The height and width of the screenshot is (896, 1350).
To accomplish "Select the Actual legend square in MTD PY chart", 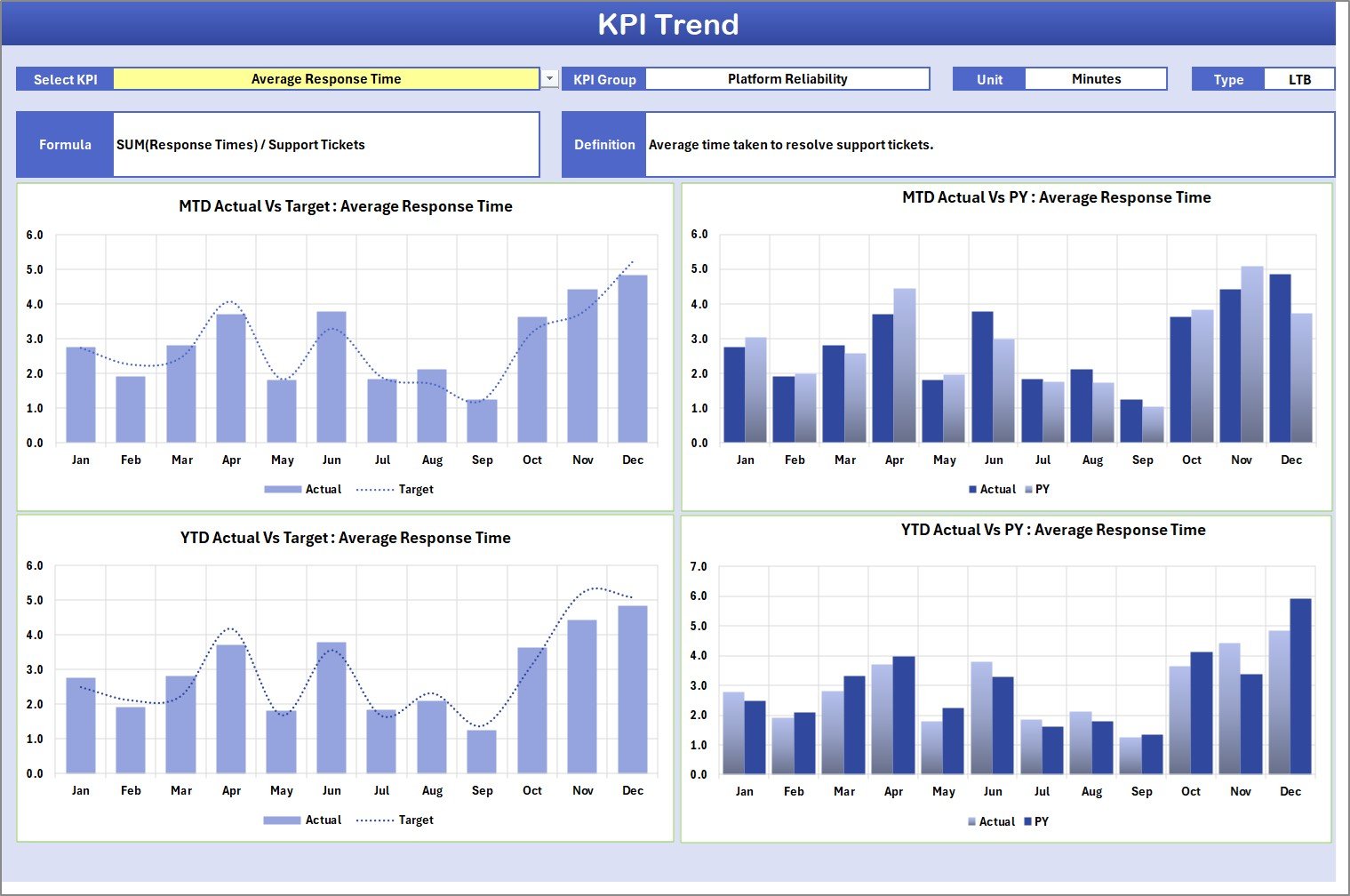I will pos(972,489).
